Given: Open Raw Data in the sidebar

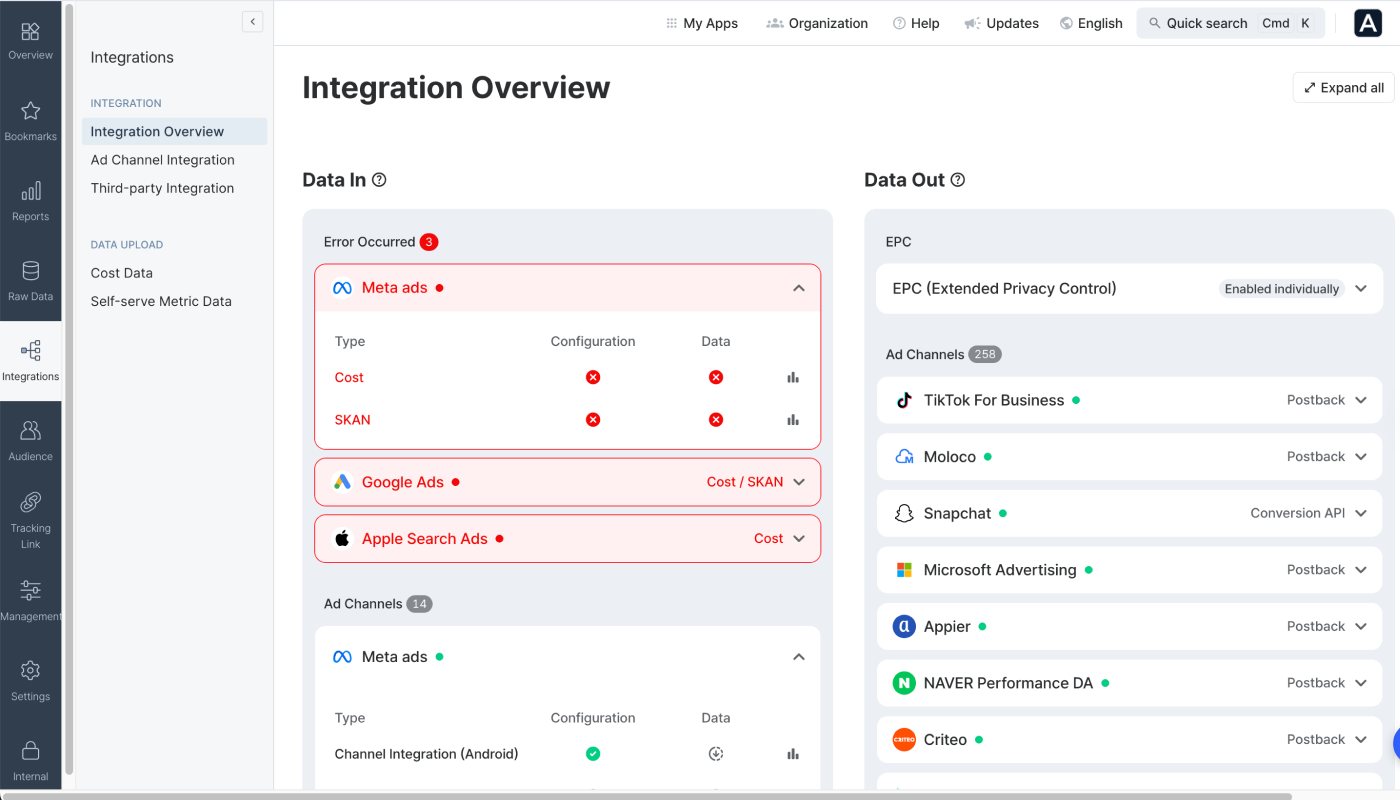Looking at the screenshot, I should point(30,281).
